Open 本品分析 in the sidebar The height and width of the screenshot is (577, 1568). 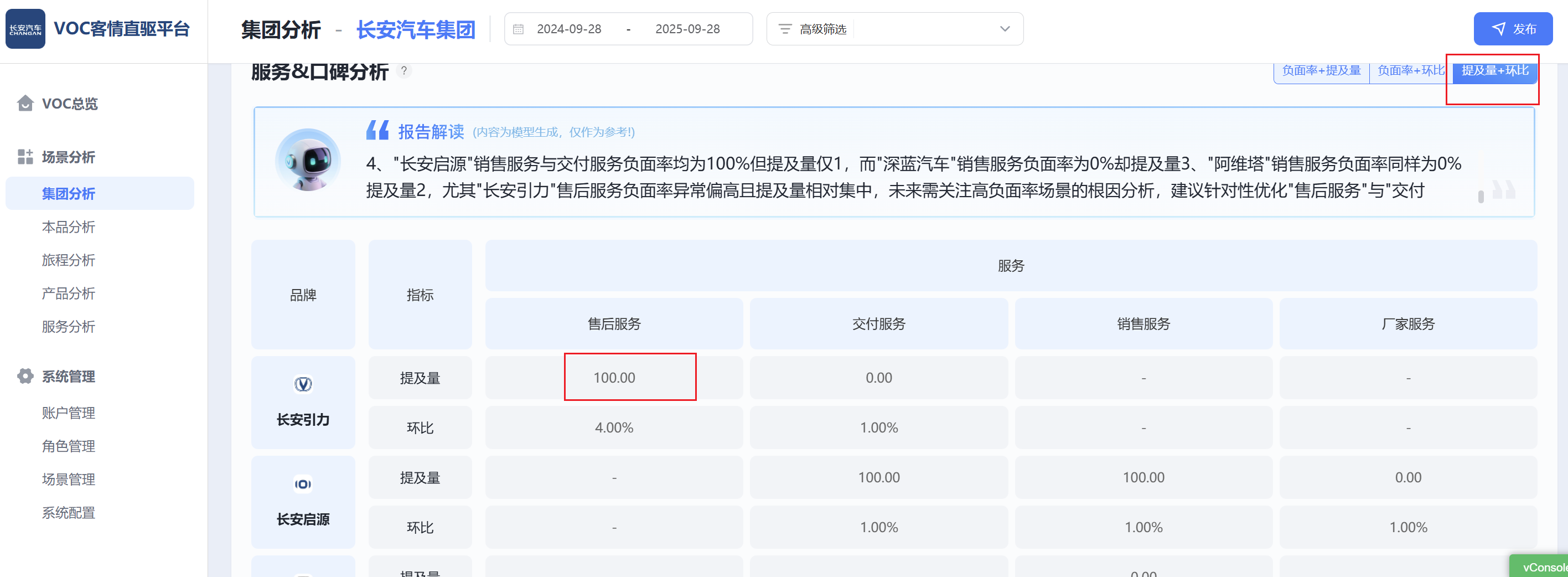(x=68, y=227)
